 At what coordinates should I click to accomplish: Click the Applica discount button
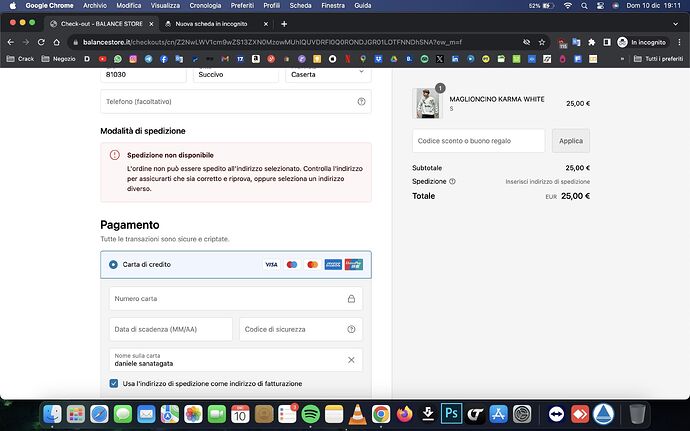click(x=571, y=141)
